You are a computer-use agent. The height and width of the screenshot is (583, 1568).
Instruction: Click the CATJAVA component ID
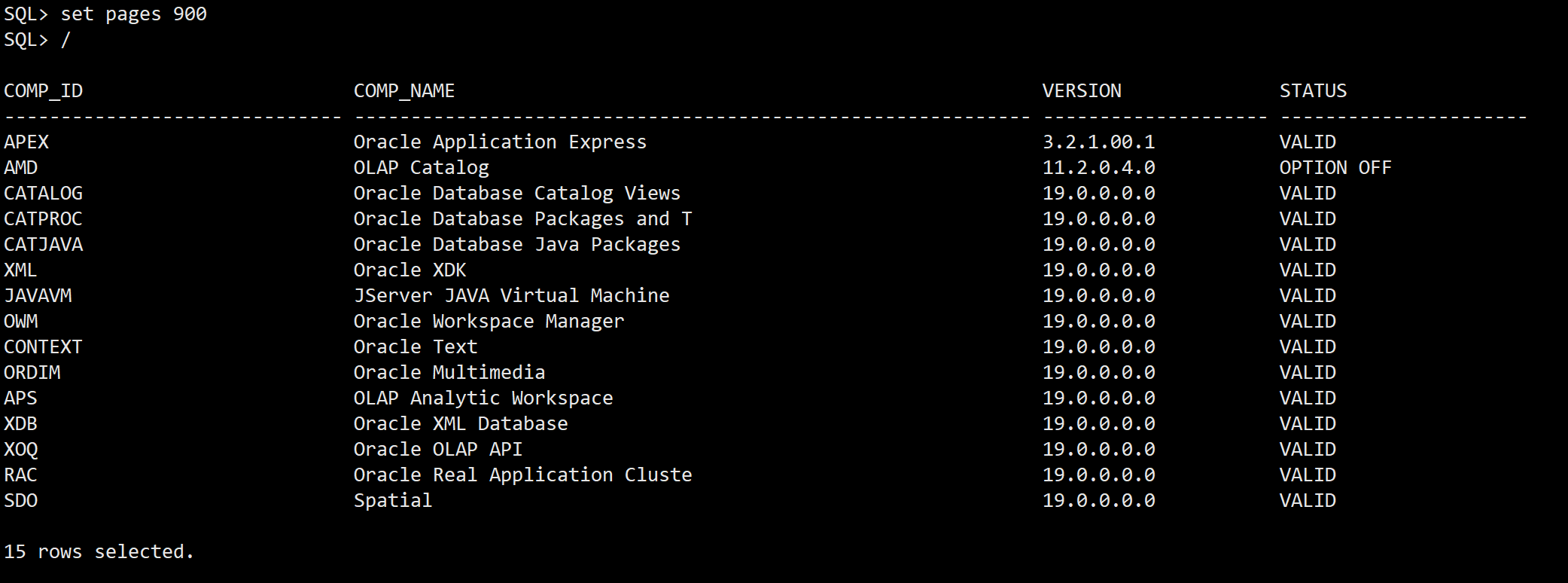point(44,245)
